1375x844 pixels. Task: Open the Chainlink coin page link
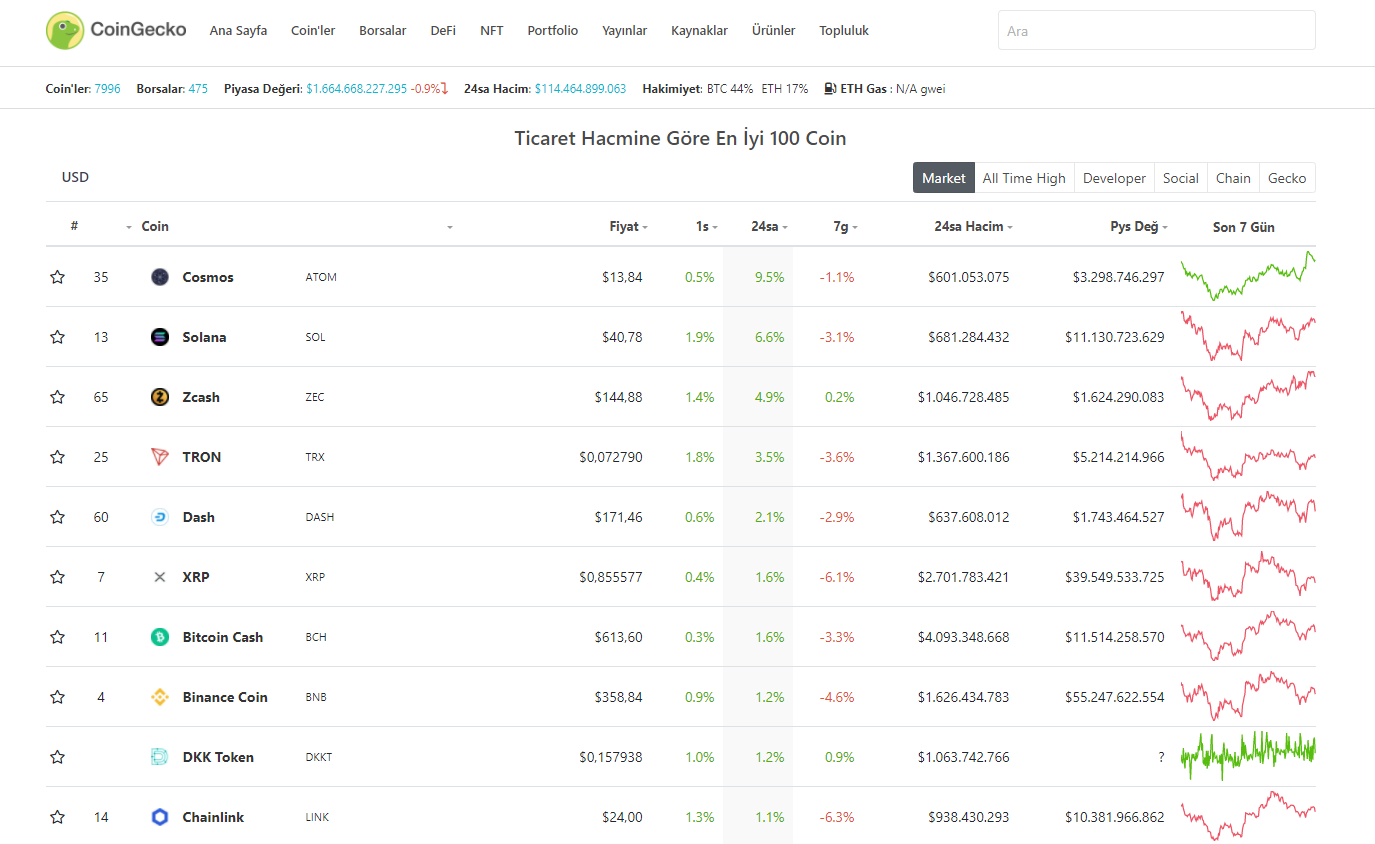(213, 817)
